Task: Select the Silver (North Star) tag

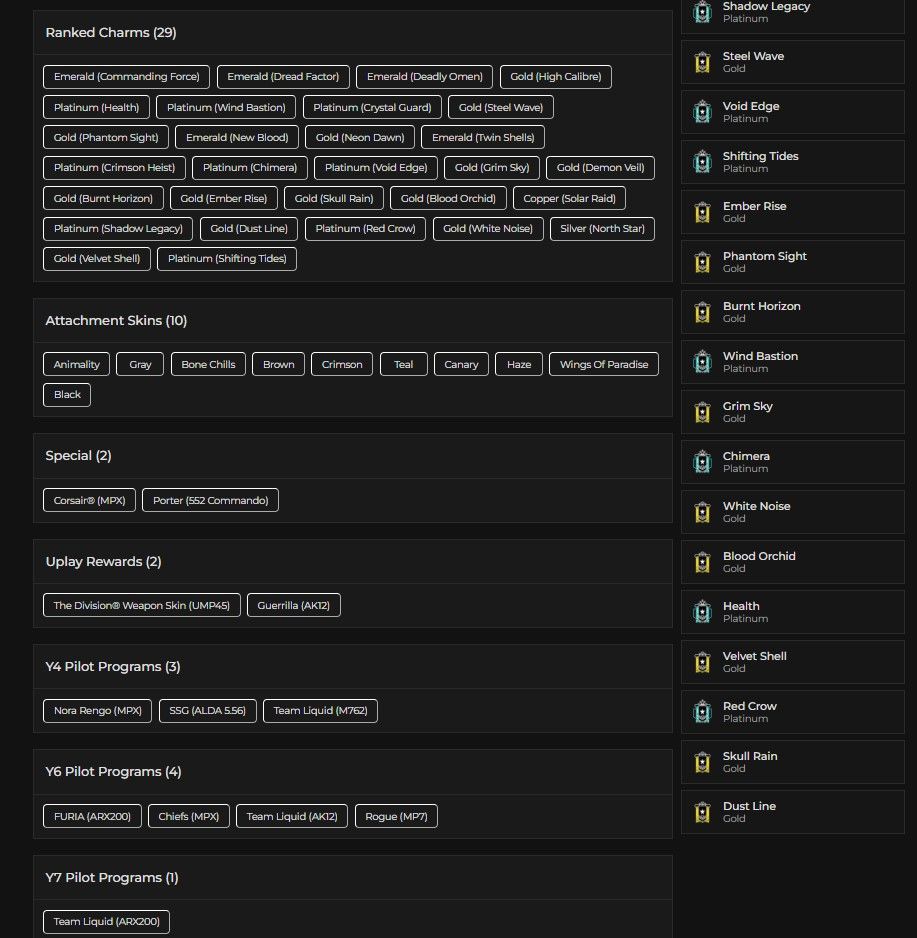Action: (x=602, y=229)
